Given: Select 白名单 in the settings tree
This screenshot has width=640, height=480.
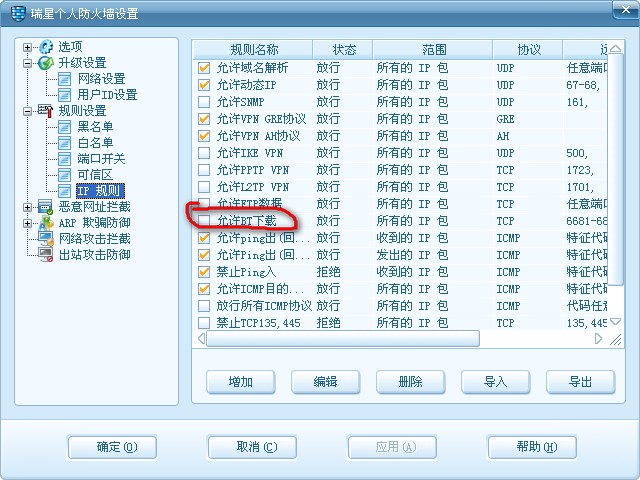Looking at the screenshot, I should point(95,143).
